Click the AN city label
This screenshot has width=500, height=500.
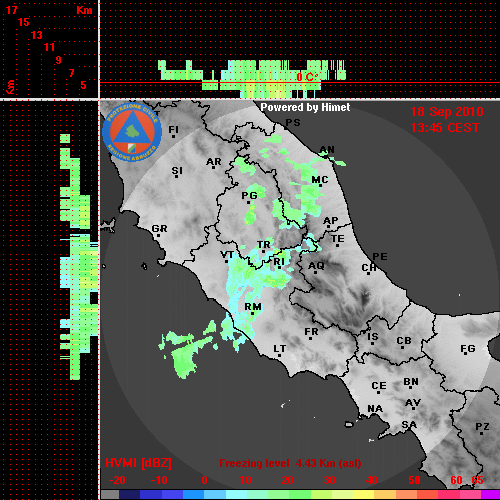coord(327,150)
